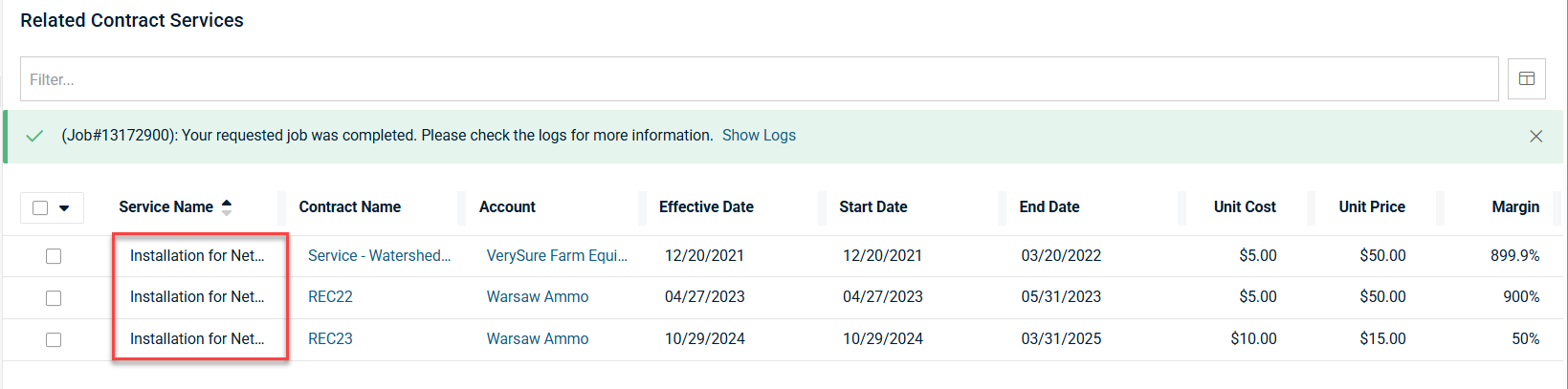Image resolution: width=1568 pixels, height=389 pixels.
Task: Open the Service - Watershed contract link
Action: (379, 256)
